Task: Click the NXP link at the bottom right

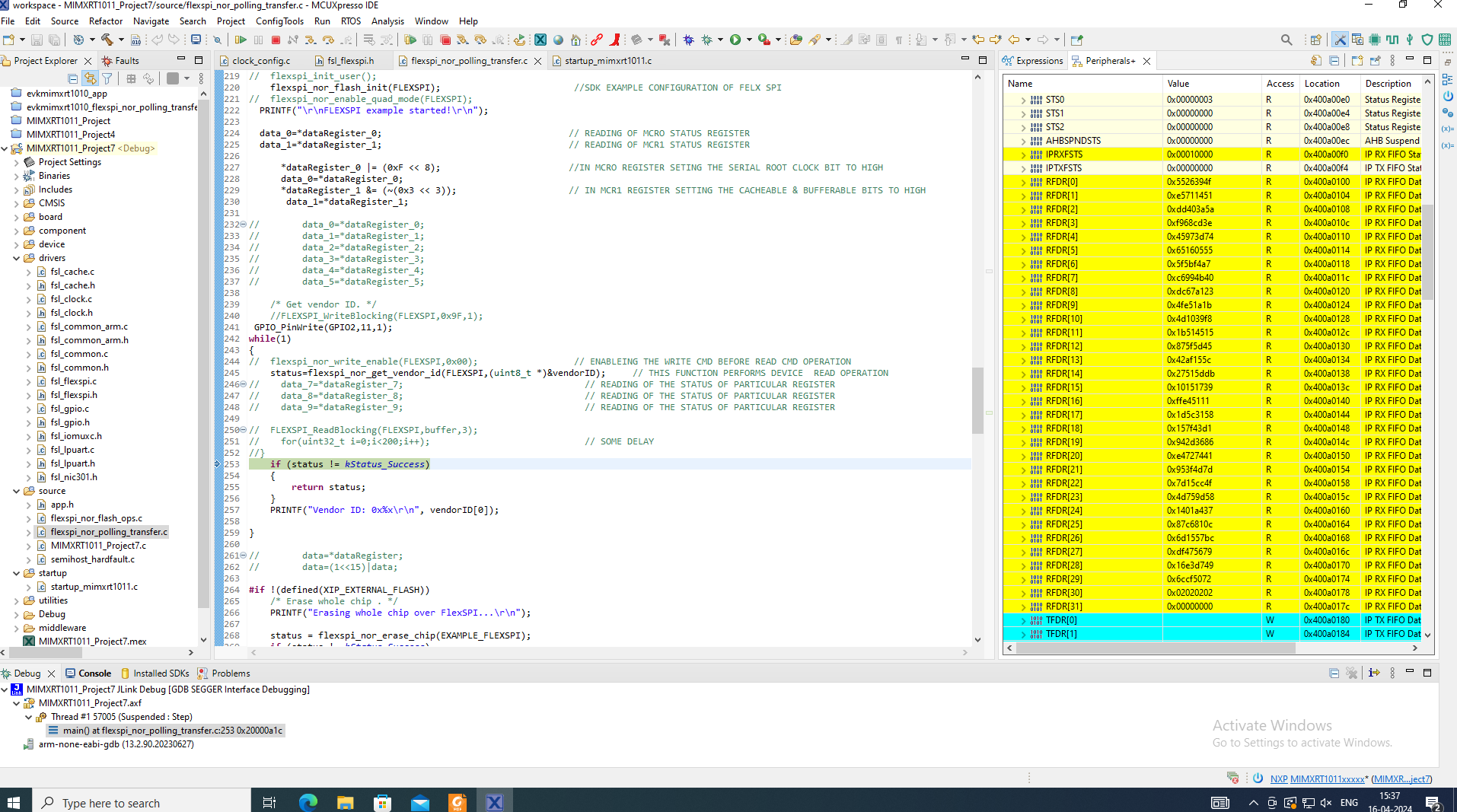Action: coord(1278,779)
